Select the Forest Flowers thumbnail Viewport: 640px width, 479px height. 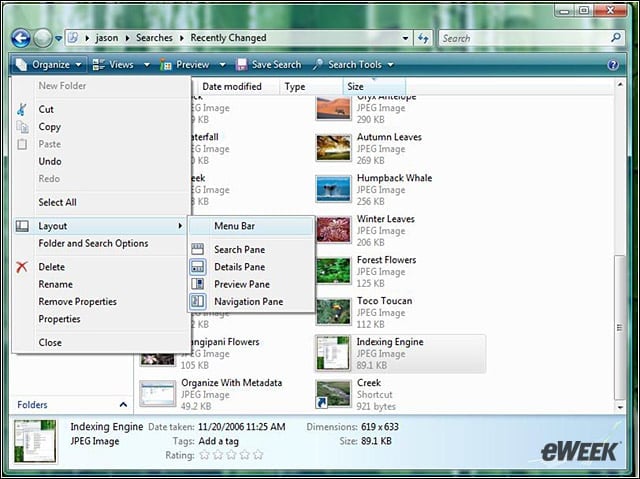333,271
